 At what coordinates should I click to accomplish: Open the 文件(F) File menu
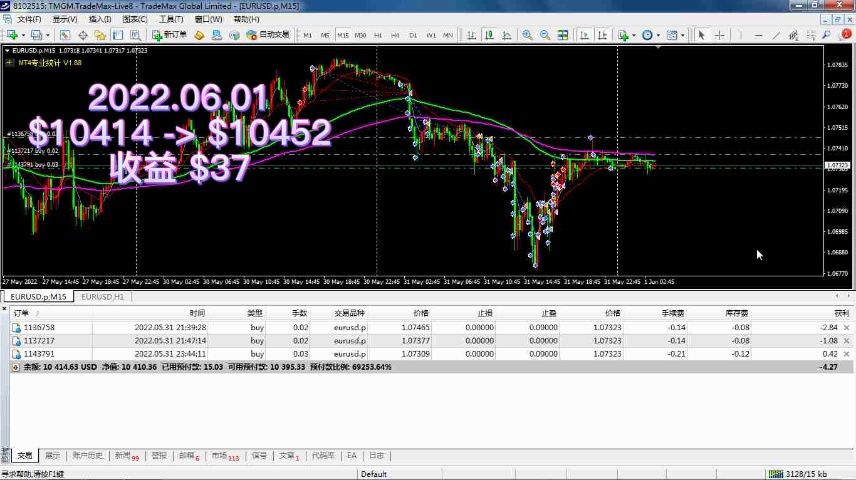[29, 19]
